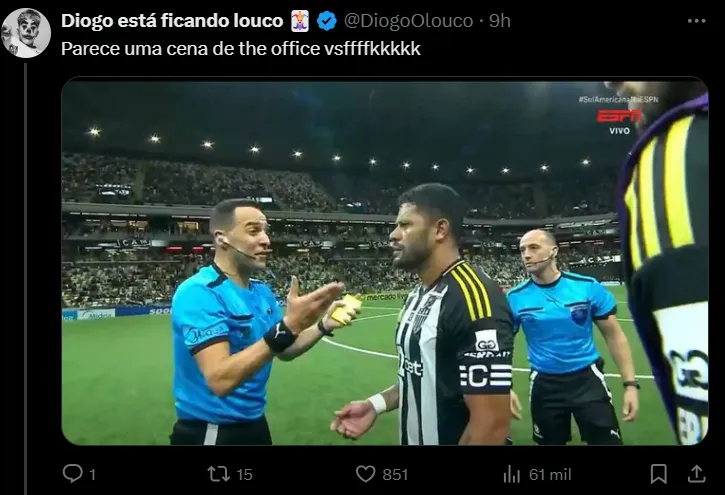Click the blue verified badge
The width and height of the screenshot is (725, 495).
pos(327,21)
